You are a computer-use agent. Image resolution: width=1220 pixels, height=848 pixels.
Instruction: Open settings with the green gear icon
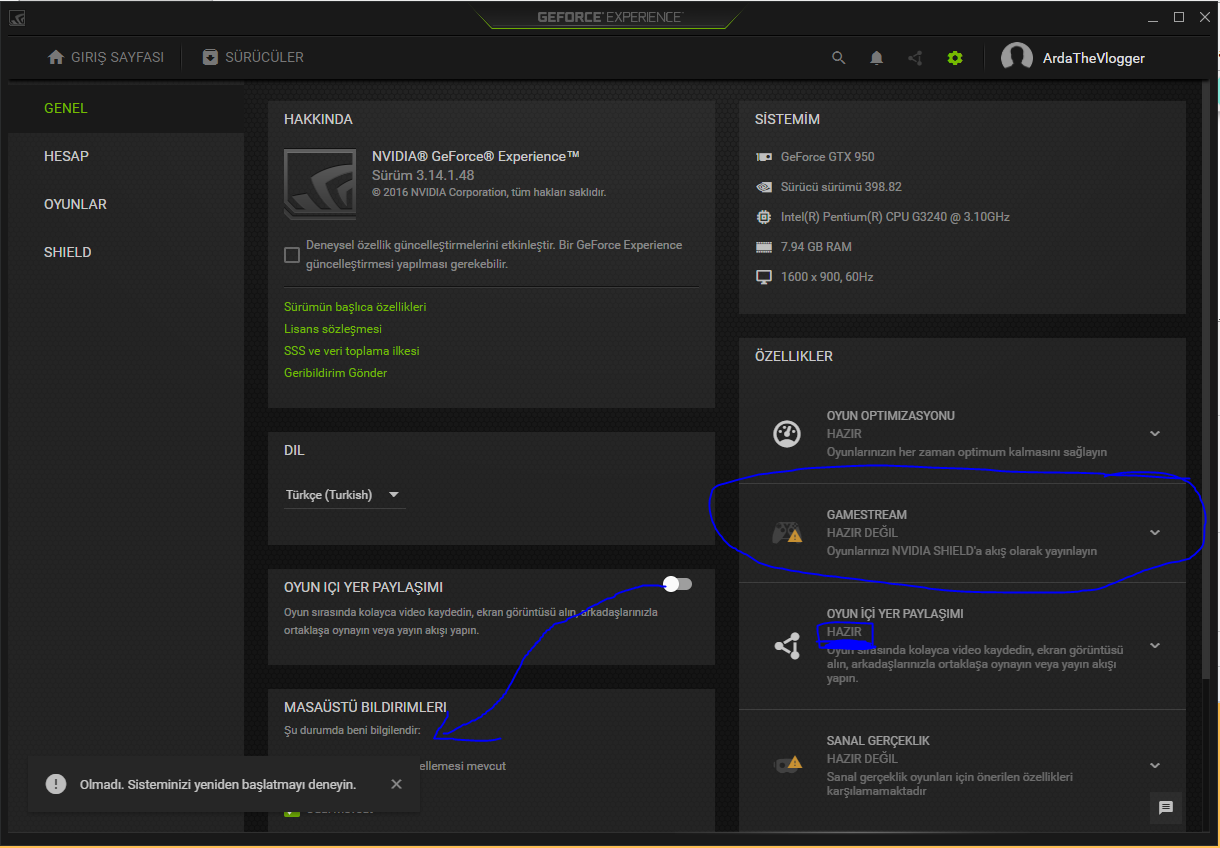pyautogui.click(x=955, y=58)
